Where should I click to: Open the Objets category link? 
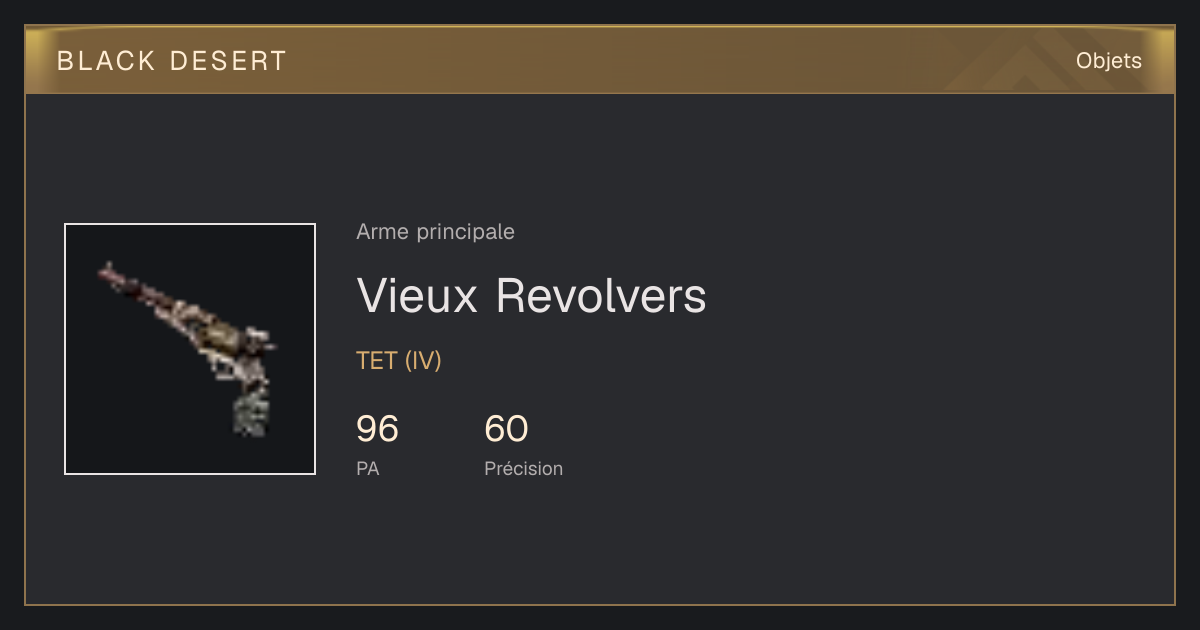point(1108,61)
